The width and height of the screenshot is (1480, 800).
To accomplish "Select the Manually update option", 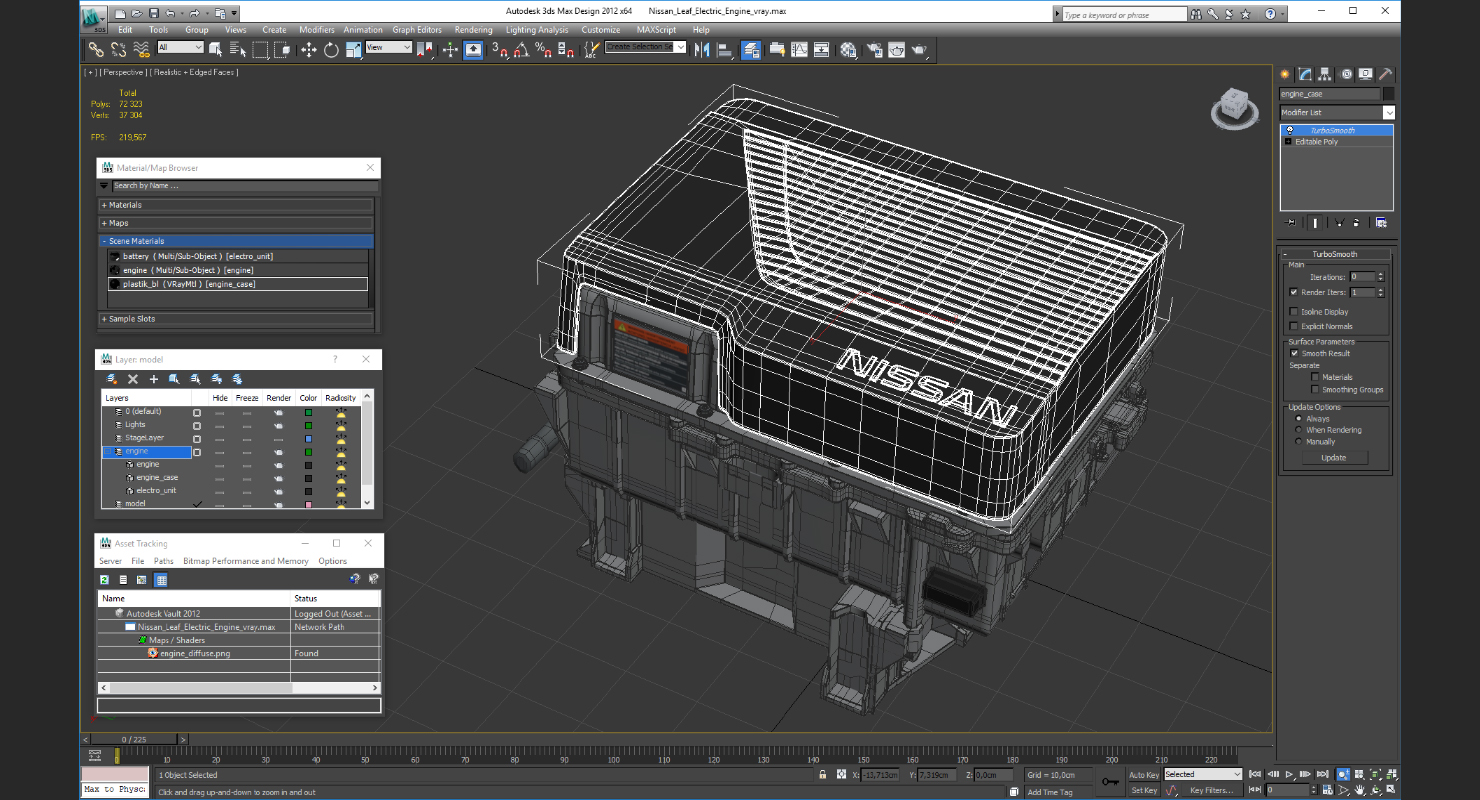I will click(x=1298, y=441).
